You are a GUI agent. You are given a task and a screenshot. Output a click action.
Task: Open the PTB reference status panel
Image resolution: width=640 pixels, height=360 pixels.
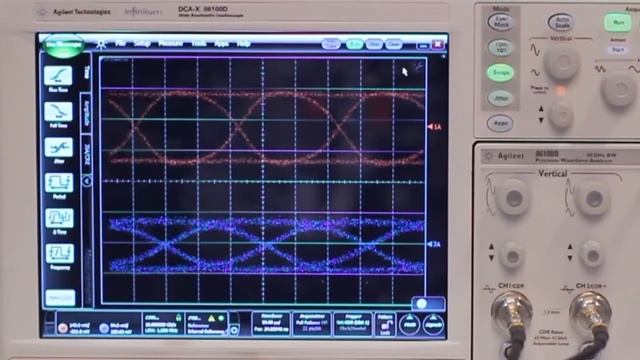coord(206,324)
